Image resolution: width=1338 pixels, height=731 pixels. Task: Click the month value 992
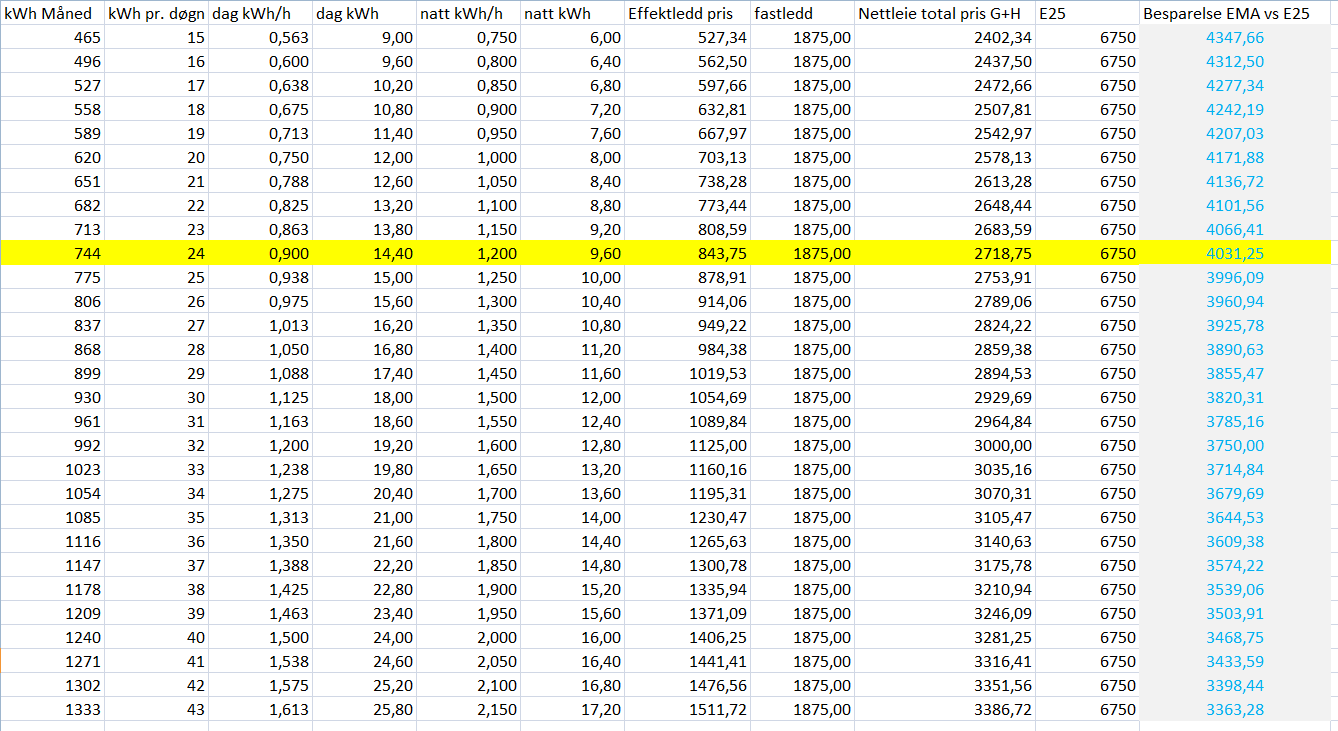(x=52, y=446)
